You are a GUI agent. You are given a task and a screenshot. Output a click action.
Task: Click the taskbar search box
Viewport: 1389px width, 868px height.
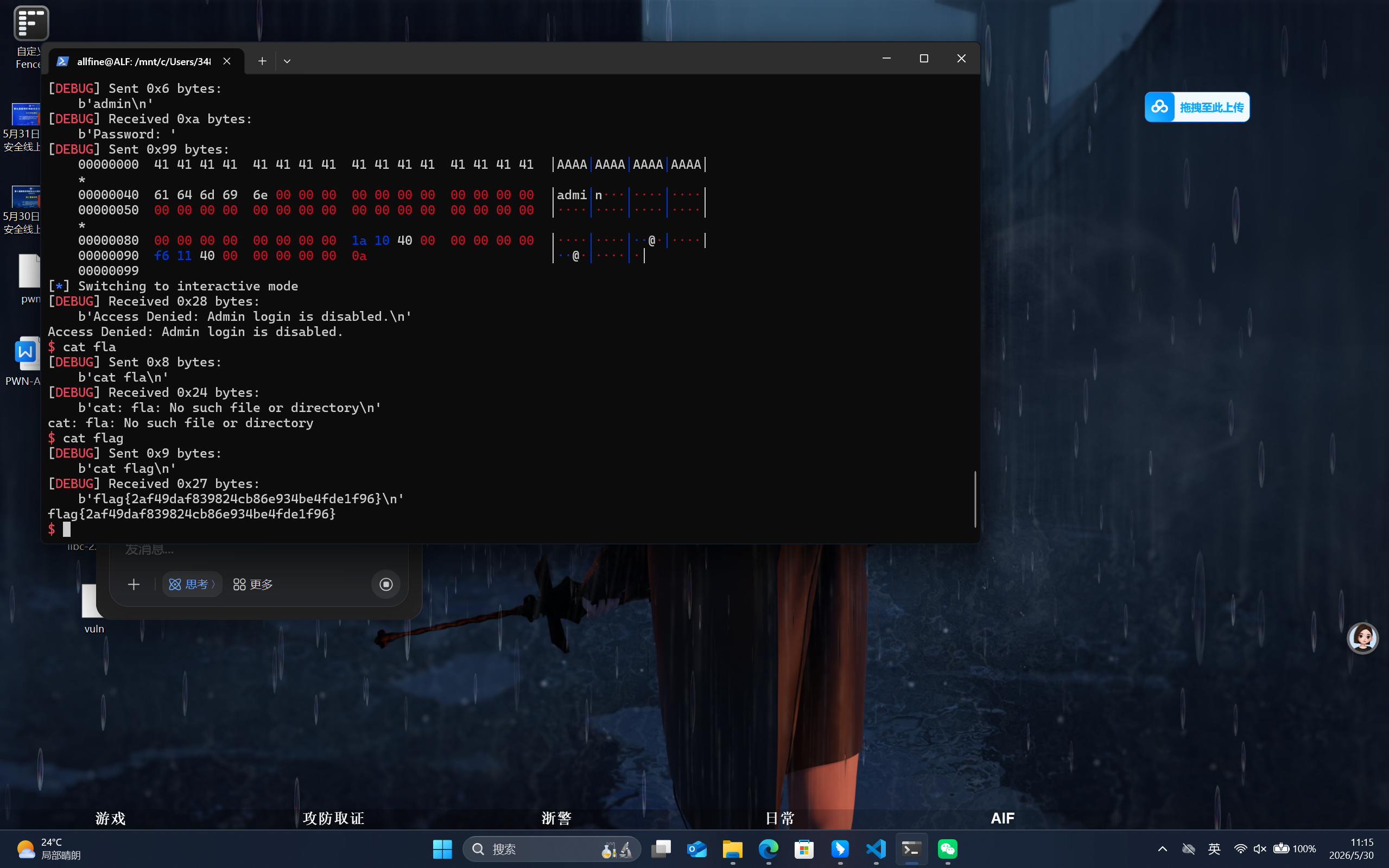pyautogui.click(x=551, y=849)
